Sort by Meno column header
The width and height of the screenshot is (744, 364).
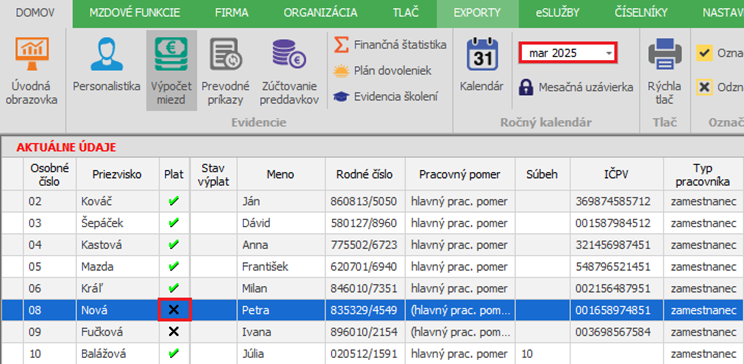(x=281, y=174)
